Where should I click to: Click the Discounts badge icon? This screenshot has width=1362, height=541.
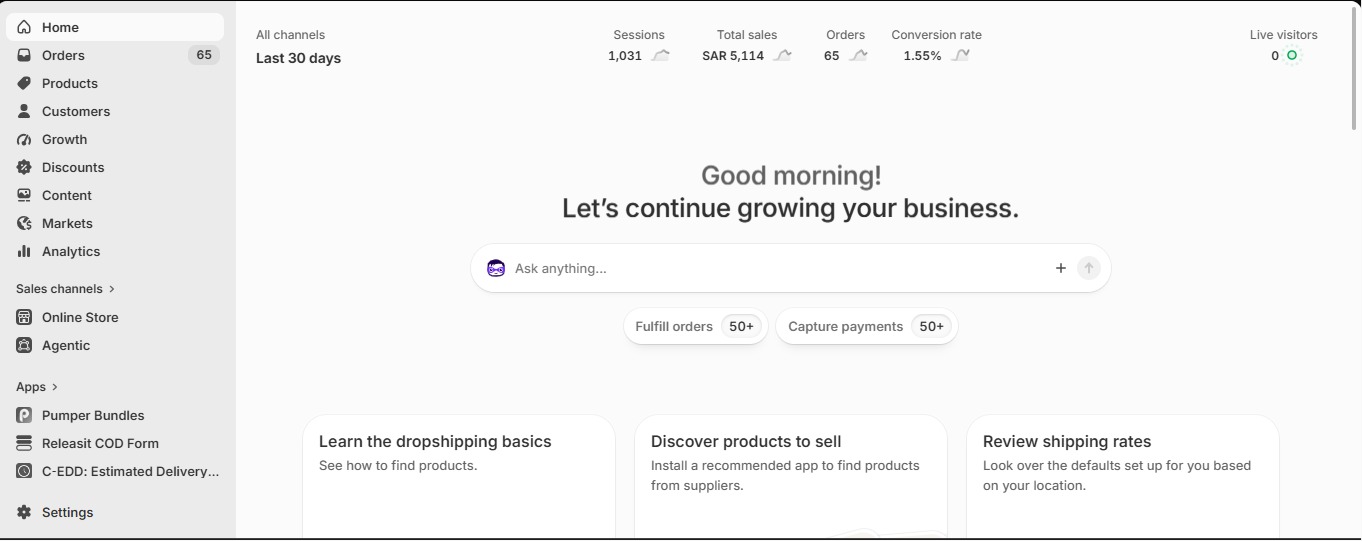pos(24,167)
